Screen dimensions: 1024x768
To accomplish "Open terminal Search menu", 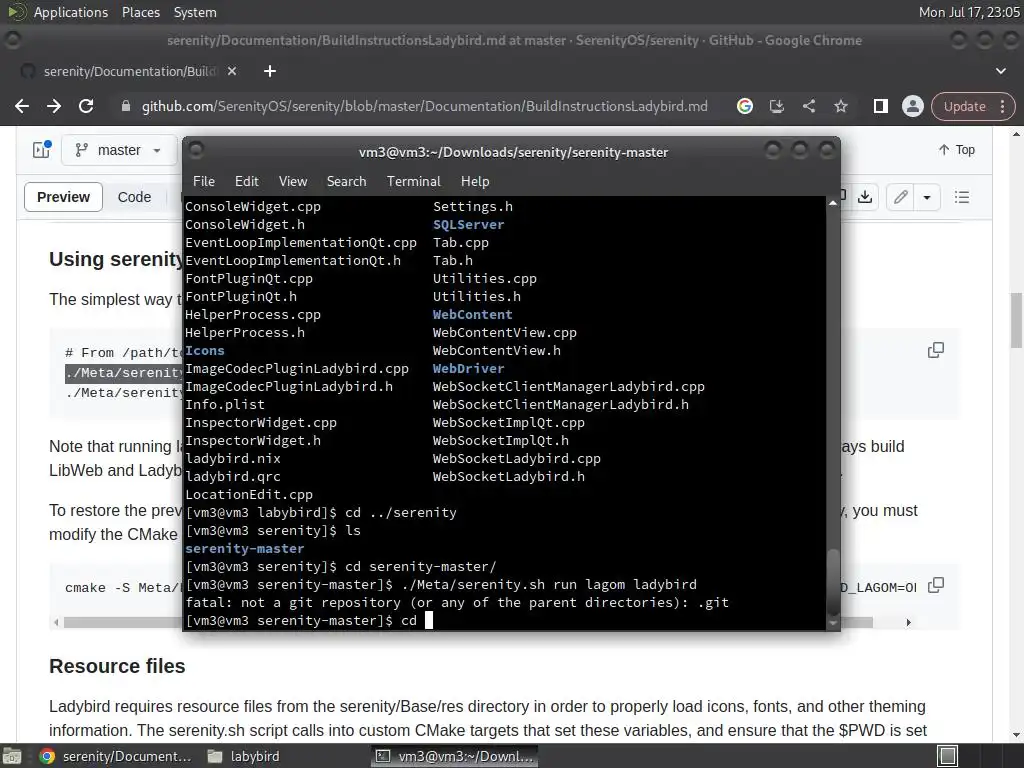I will click(346, 181).
